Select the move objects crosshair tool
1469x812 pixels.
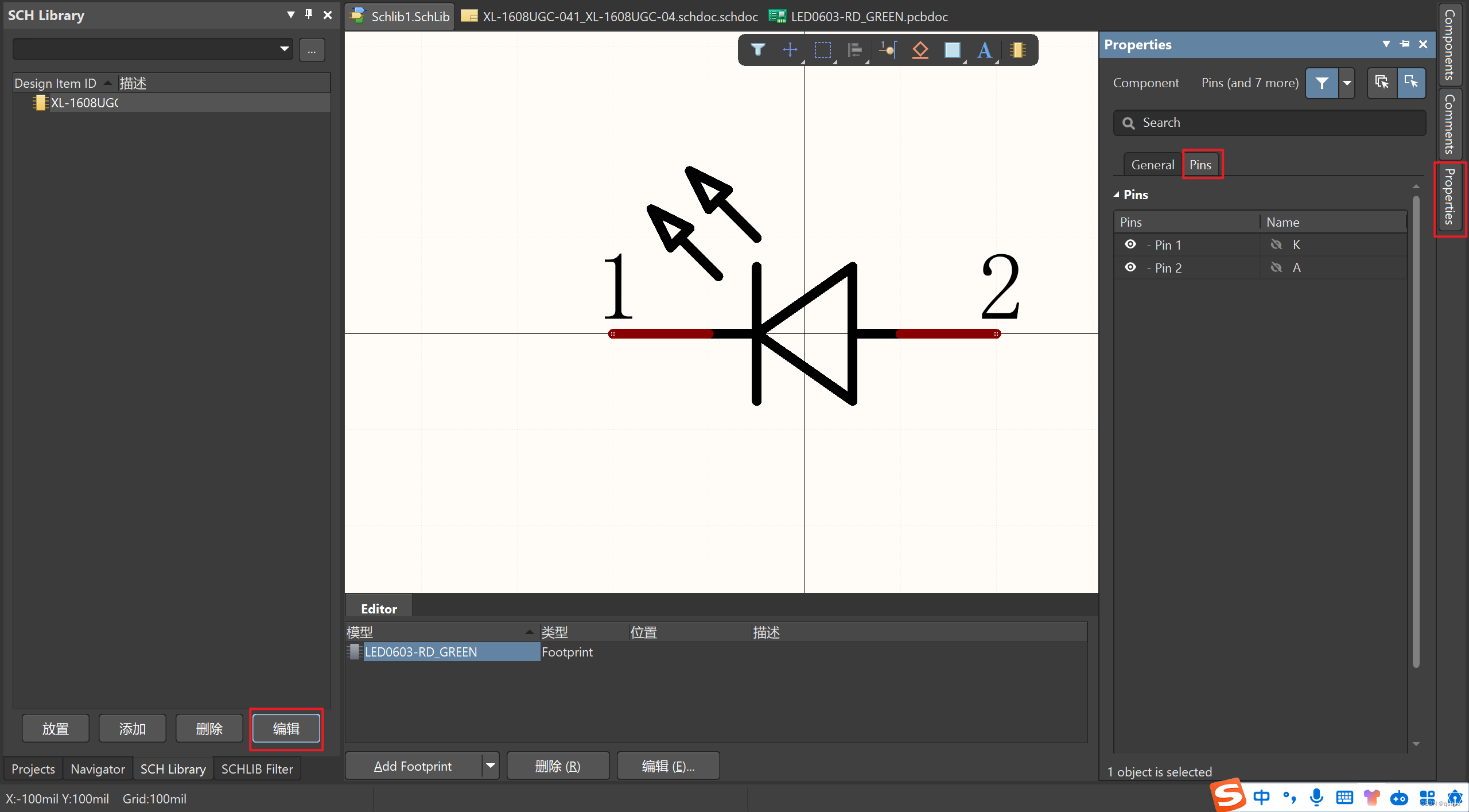point(790,50)
